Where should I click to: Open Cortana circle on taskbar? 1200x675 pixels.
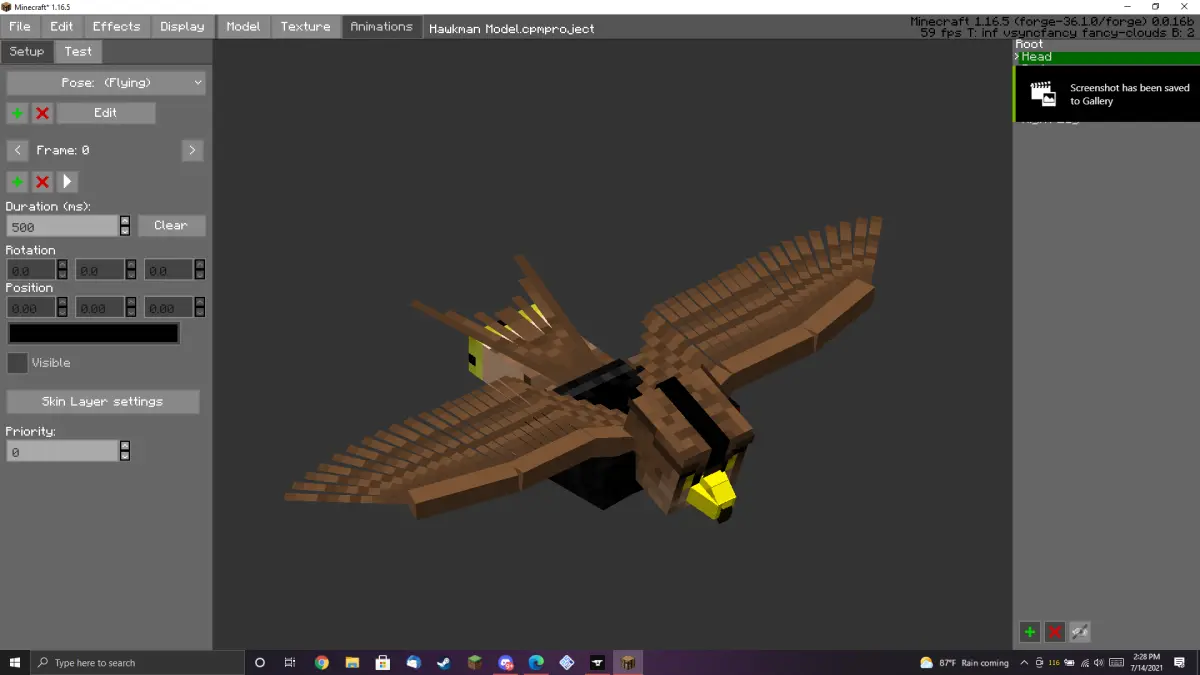(260, 663)
